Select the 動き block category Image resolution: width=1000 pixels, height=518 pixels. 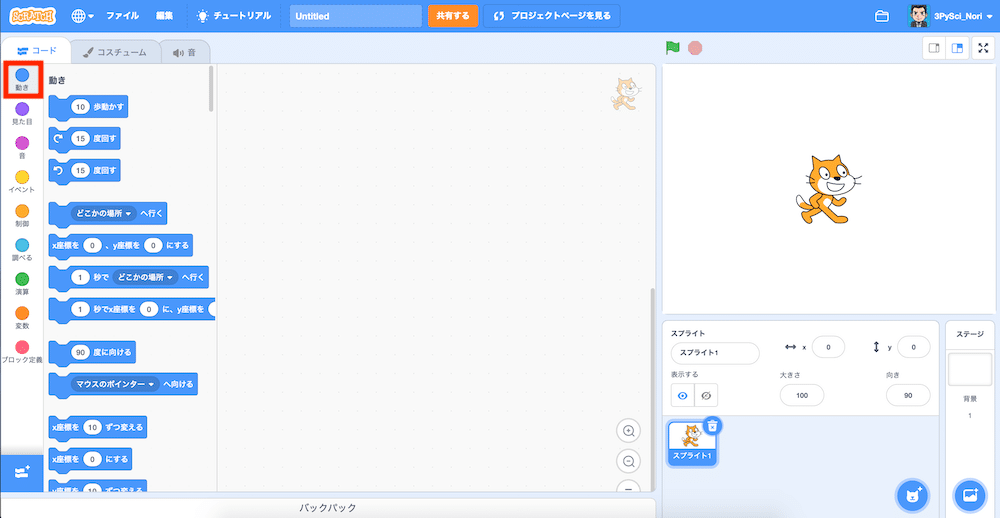pos(22,80)
